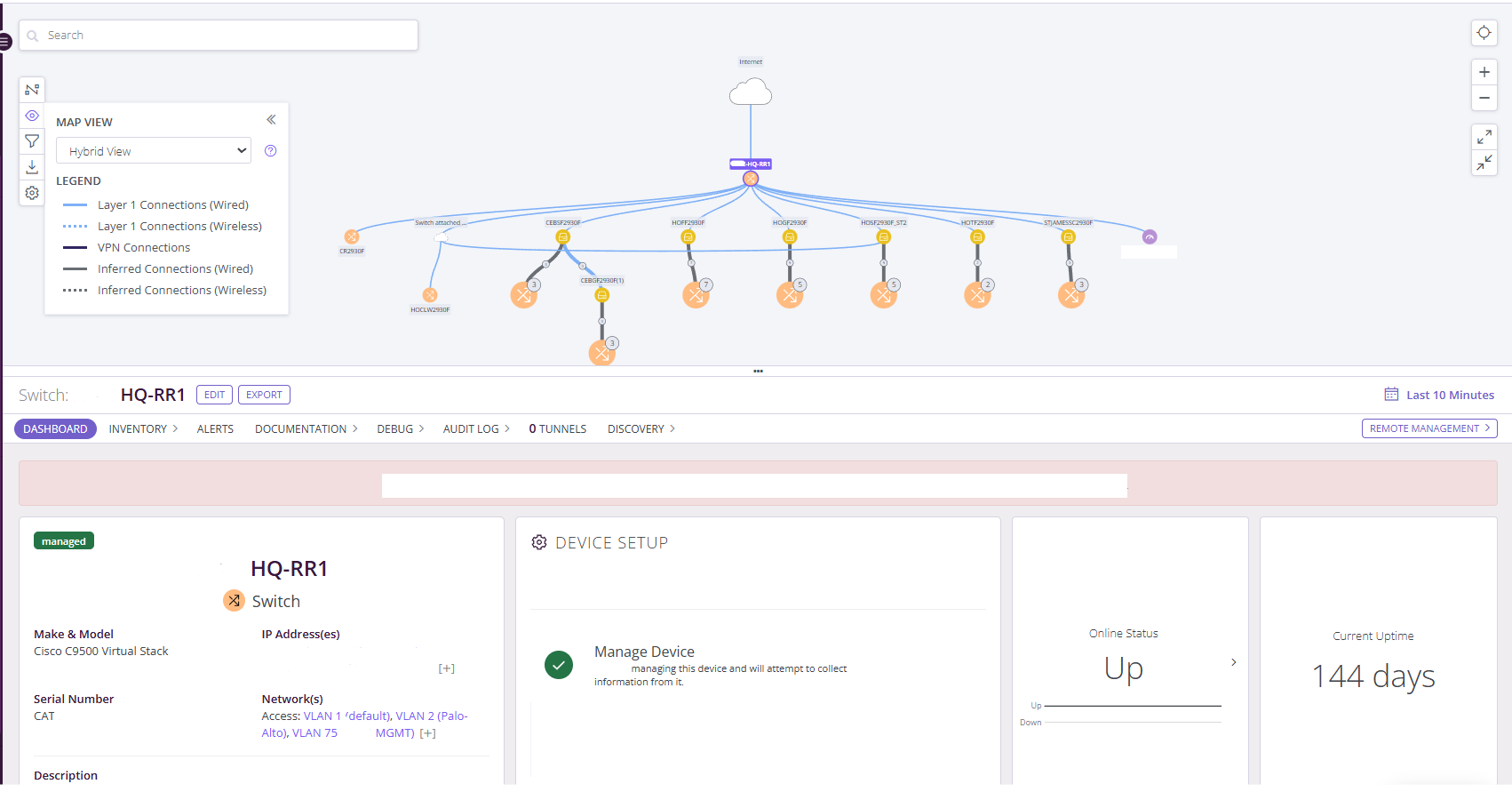Recenter map with crosshair icon
The width and height of the screenshot is (1512, 792).
1484,33
